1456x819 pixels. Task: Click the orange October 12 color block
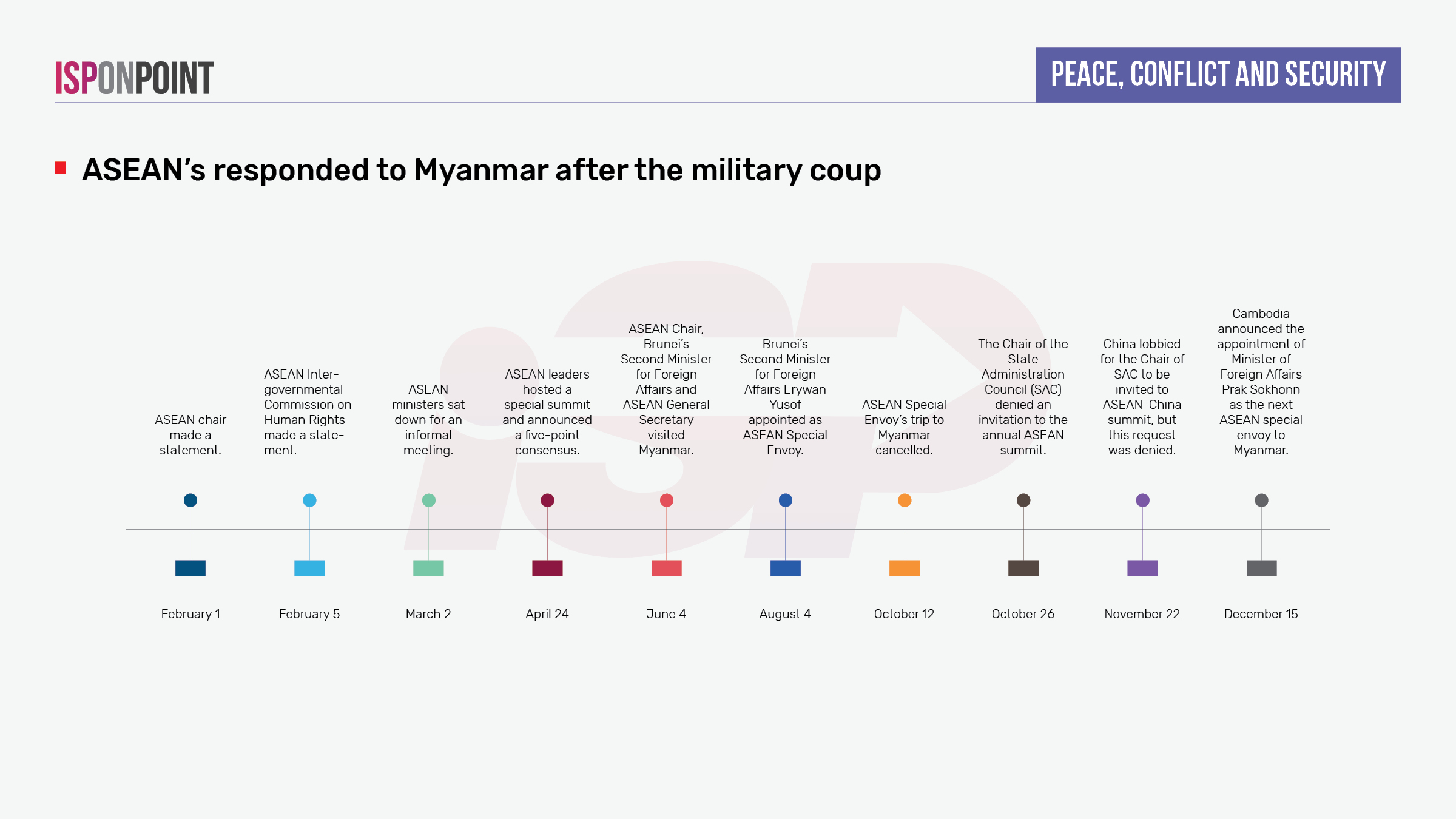(x=905, y=568)
